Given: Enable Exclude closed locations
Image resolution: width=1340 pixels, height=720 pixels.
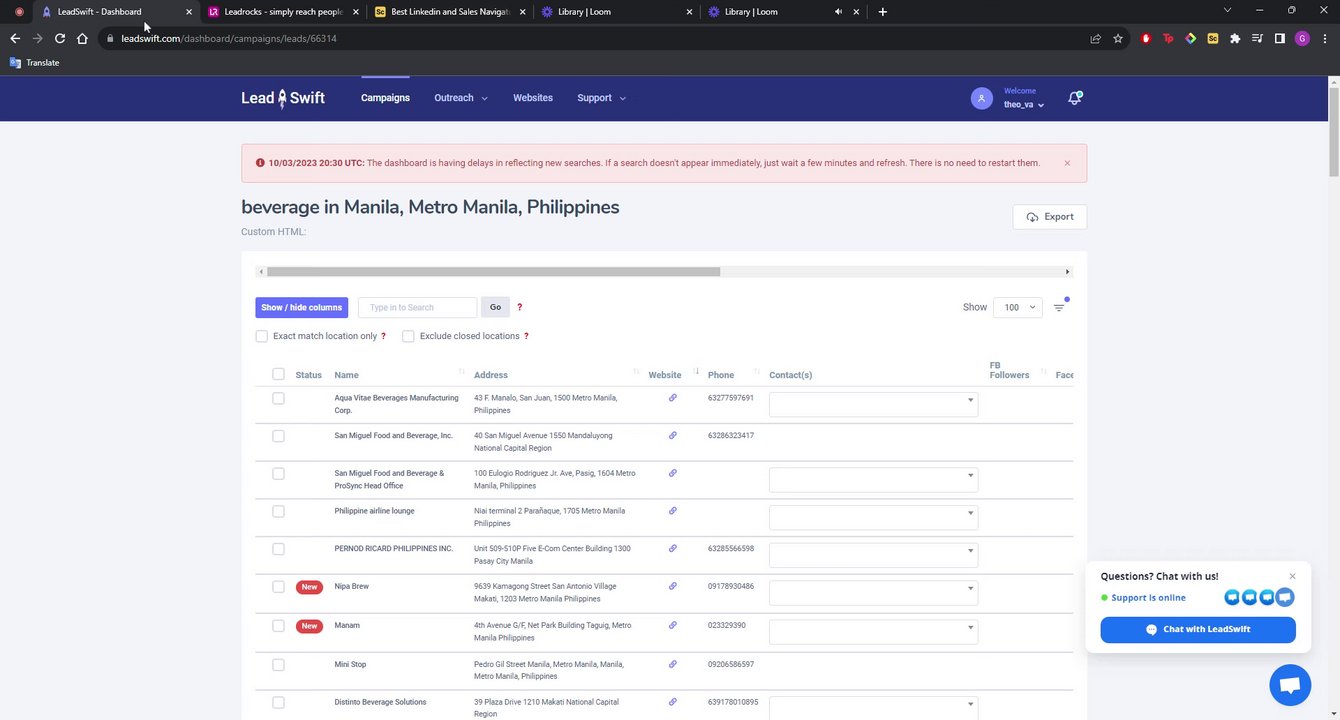Looking at the screenshot, I should (408, 336).
